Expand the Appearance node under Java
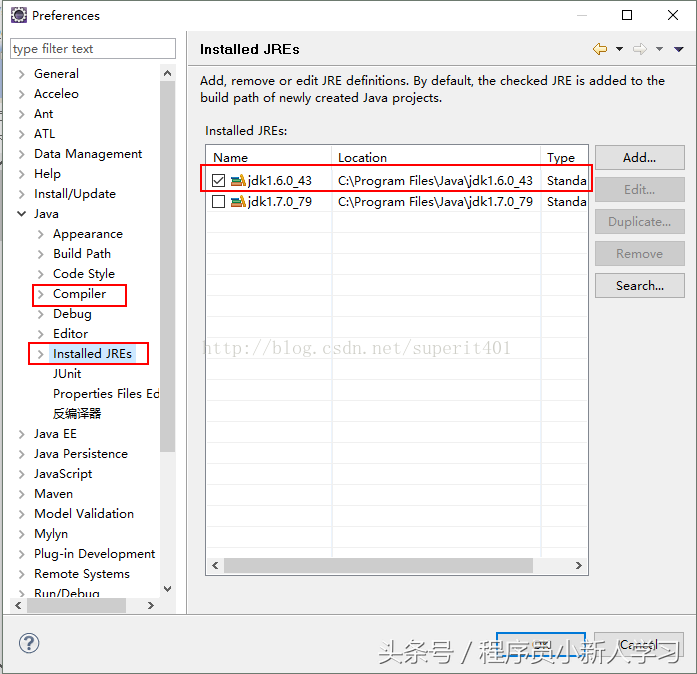Image resolution: width=697 pixels, height=674 pixels. click(40, 234)
